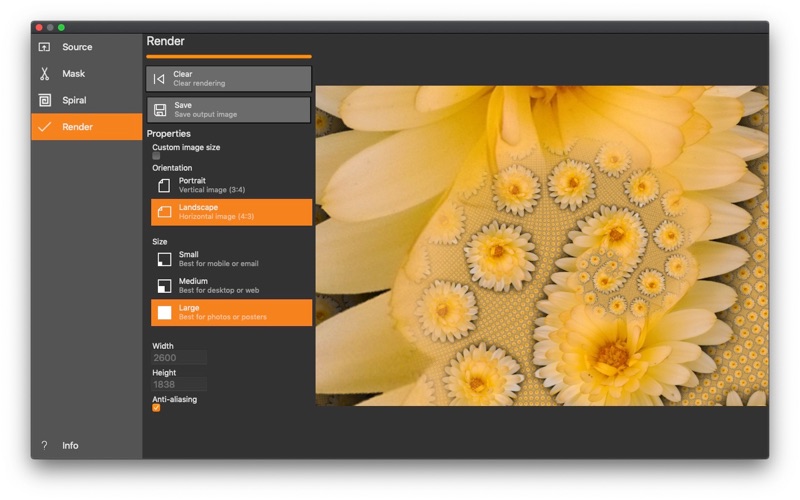This screenshot has height=500, width=800.
Task: Click the green zoom window button
Action: coord(61,28)
